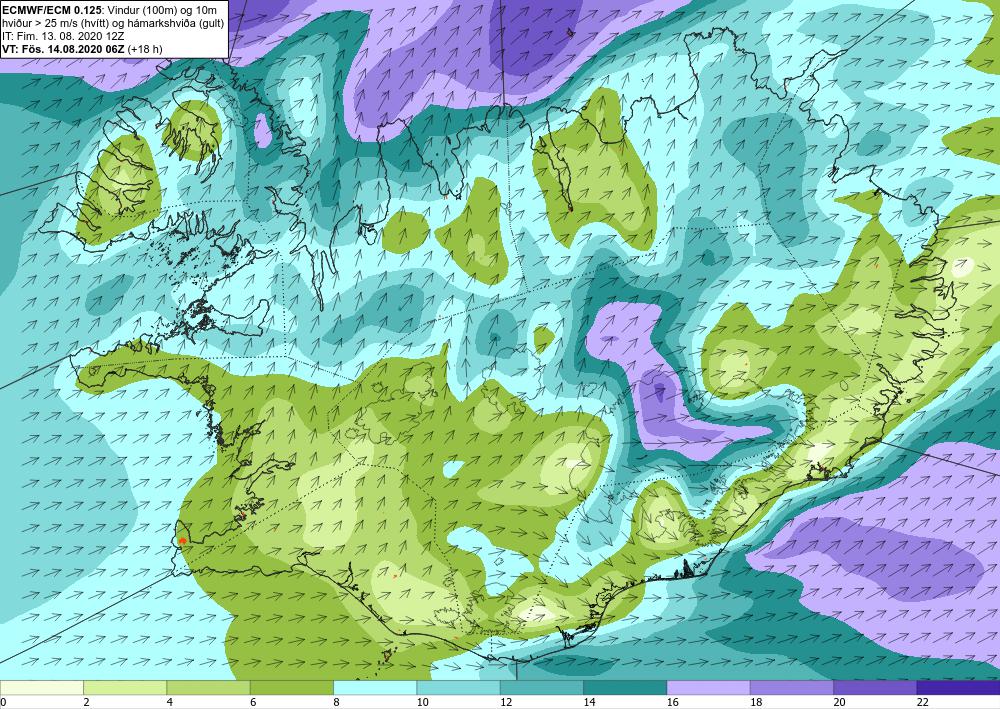Click the 16–18 m/s lavender legend swatch
The width and height of the screenshot is (1000, 709).
[708, 687]
